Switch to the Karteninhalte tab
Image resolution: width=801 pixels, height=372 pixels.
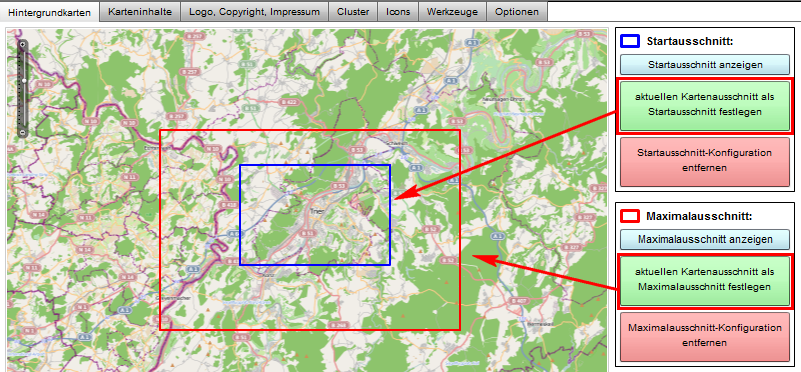click(139, 11)
